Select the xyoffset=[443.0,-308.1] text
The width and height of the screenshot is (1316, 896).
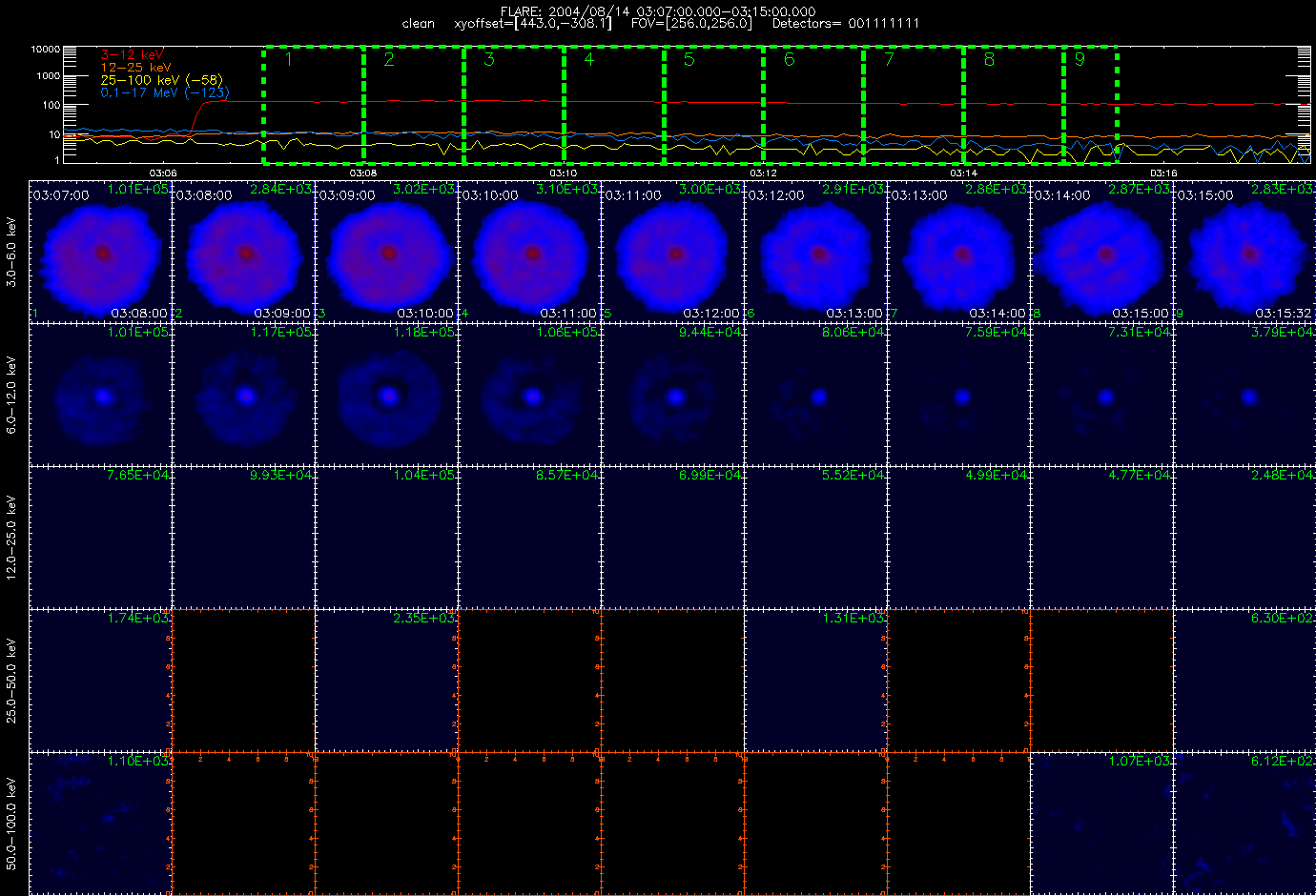(x=533, y=23)
